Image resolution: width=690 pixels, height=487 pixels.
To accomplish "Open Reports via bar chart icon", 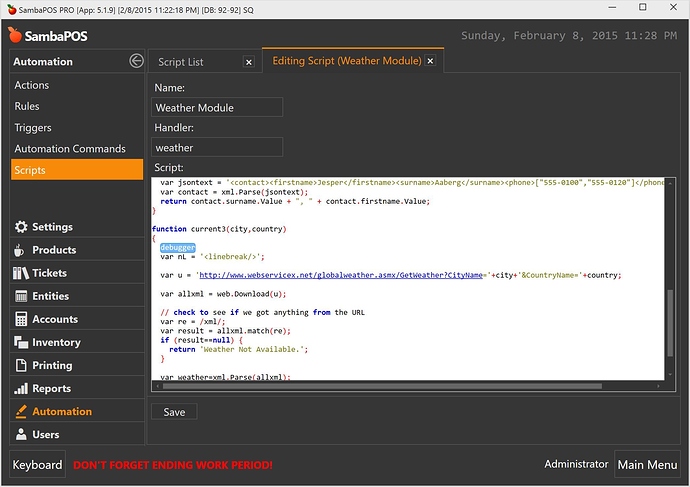I will pyautogui.click(x=21, y=388).
